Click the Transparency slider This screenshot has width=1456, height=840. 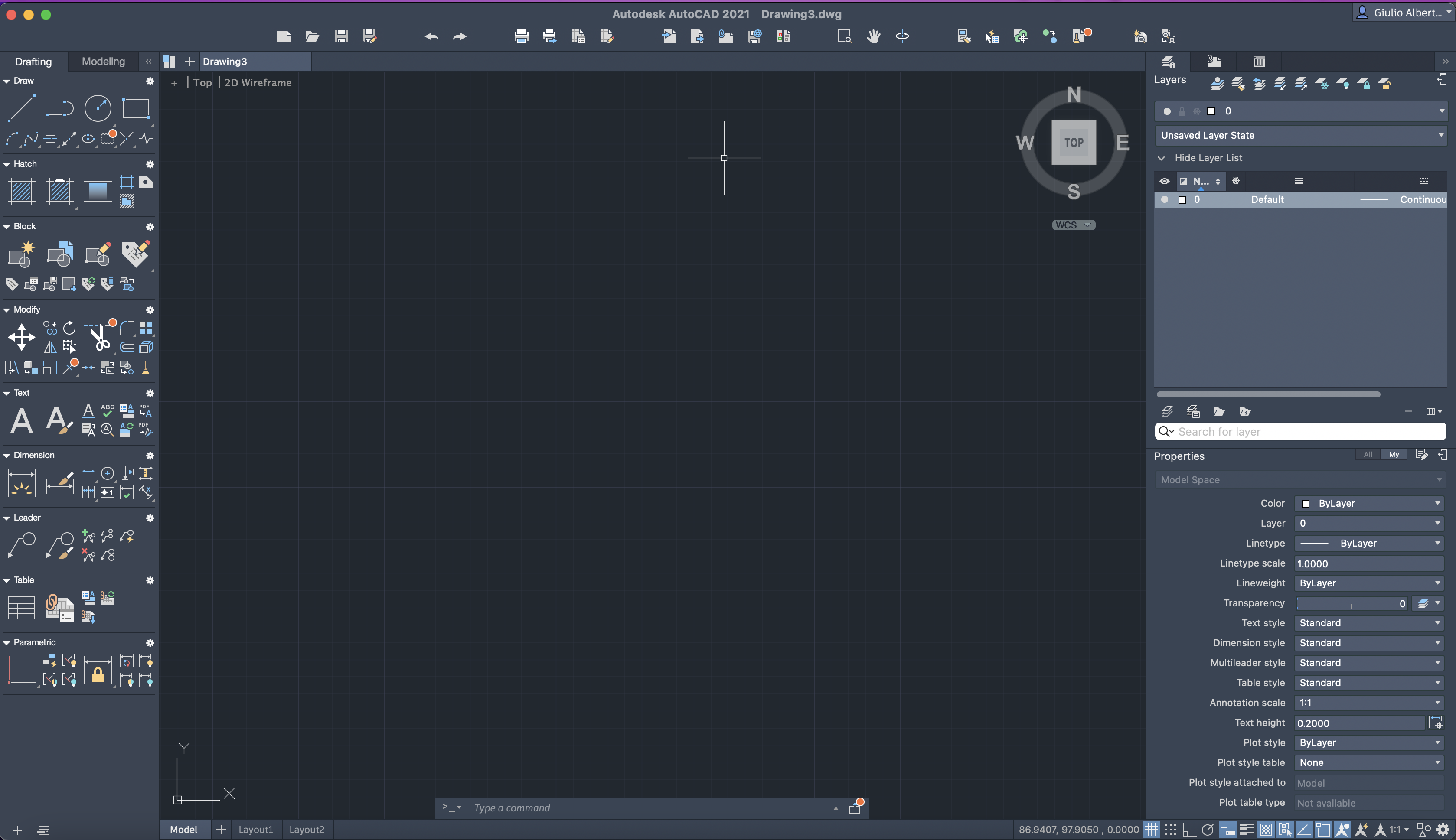(1350, 603)
